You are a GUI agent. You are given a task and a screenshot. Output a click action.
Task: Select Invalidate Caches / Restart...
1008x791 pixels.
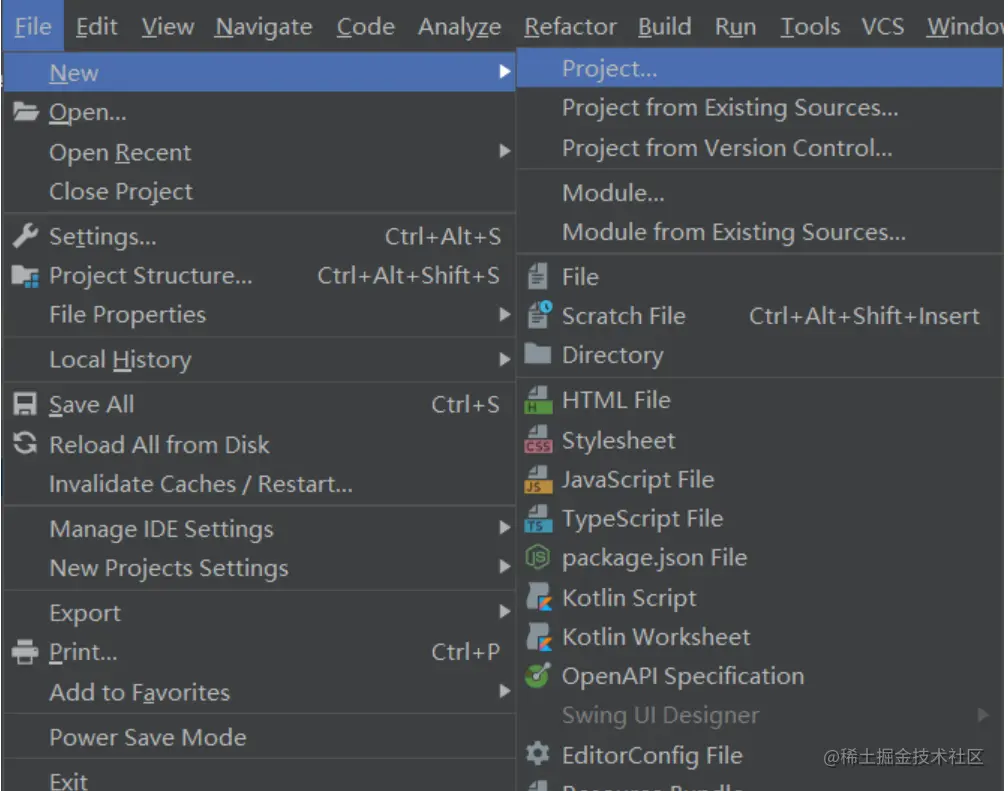click(x=200, y=485)
